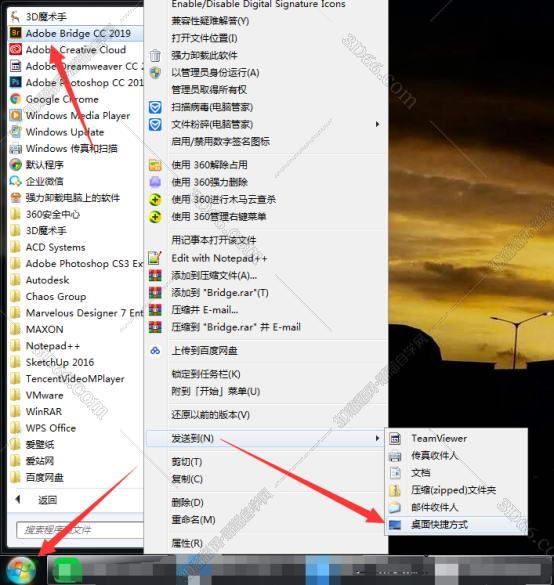Click the shield icon beside 文件粉碎(电脑管家)
The width and height of the screenshot is (554, 585).
155,125
